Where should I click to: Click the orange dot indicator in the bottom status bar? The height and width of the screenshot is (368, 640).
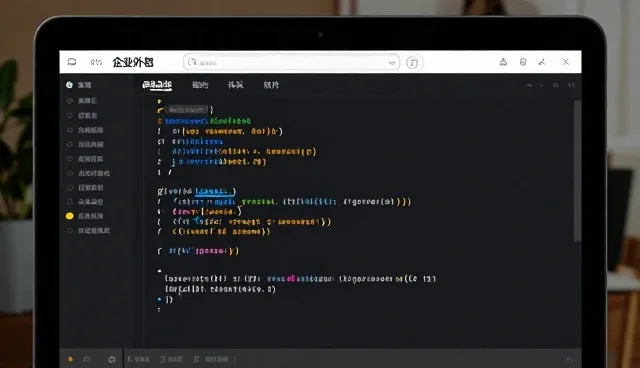pyautogui.click(x=70, y=359)
